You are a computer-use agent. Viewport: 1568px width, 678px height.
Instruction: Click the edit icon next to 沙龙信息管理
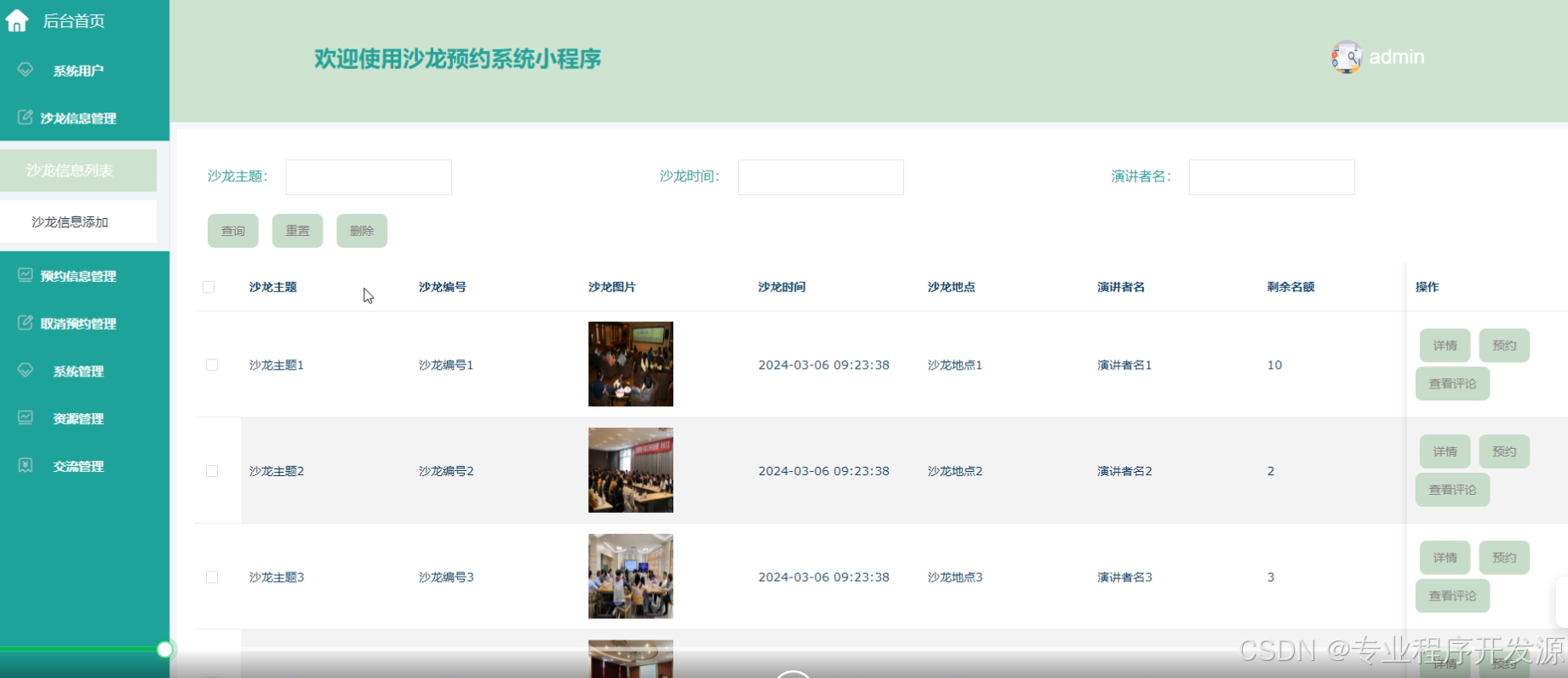pos(26,118)
